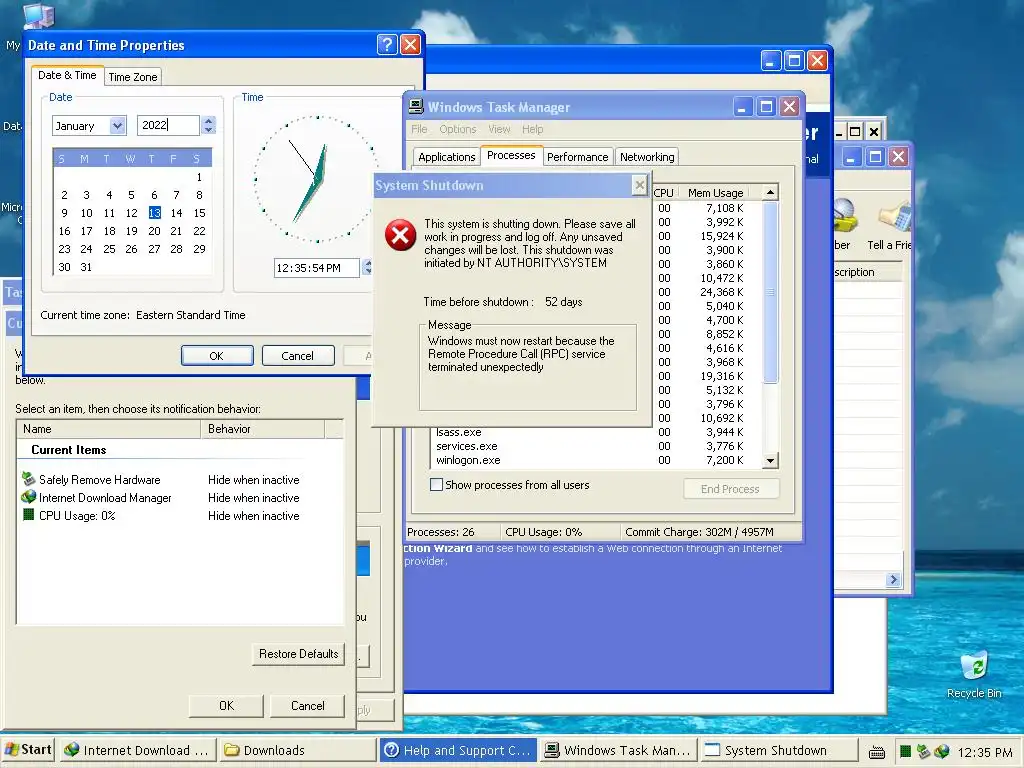Click Cancel in the notifications customize dialog
The height and width of the screenshot is (768, 1024).
(x=308, y=705)
